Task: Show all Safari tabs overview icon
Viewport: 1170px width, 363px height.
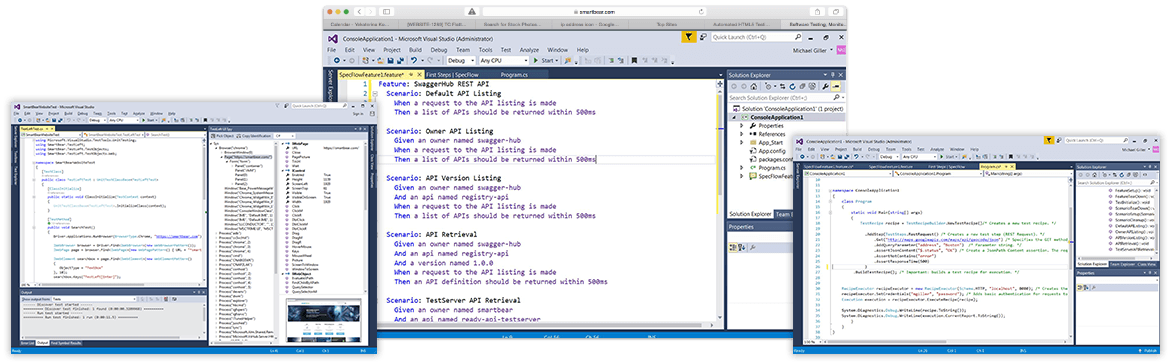Action: click(836, 12)
